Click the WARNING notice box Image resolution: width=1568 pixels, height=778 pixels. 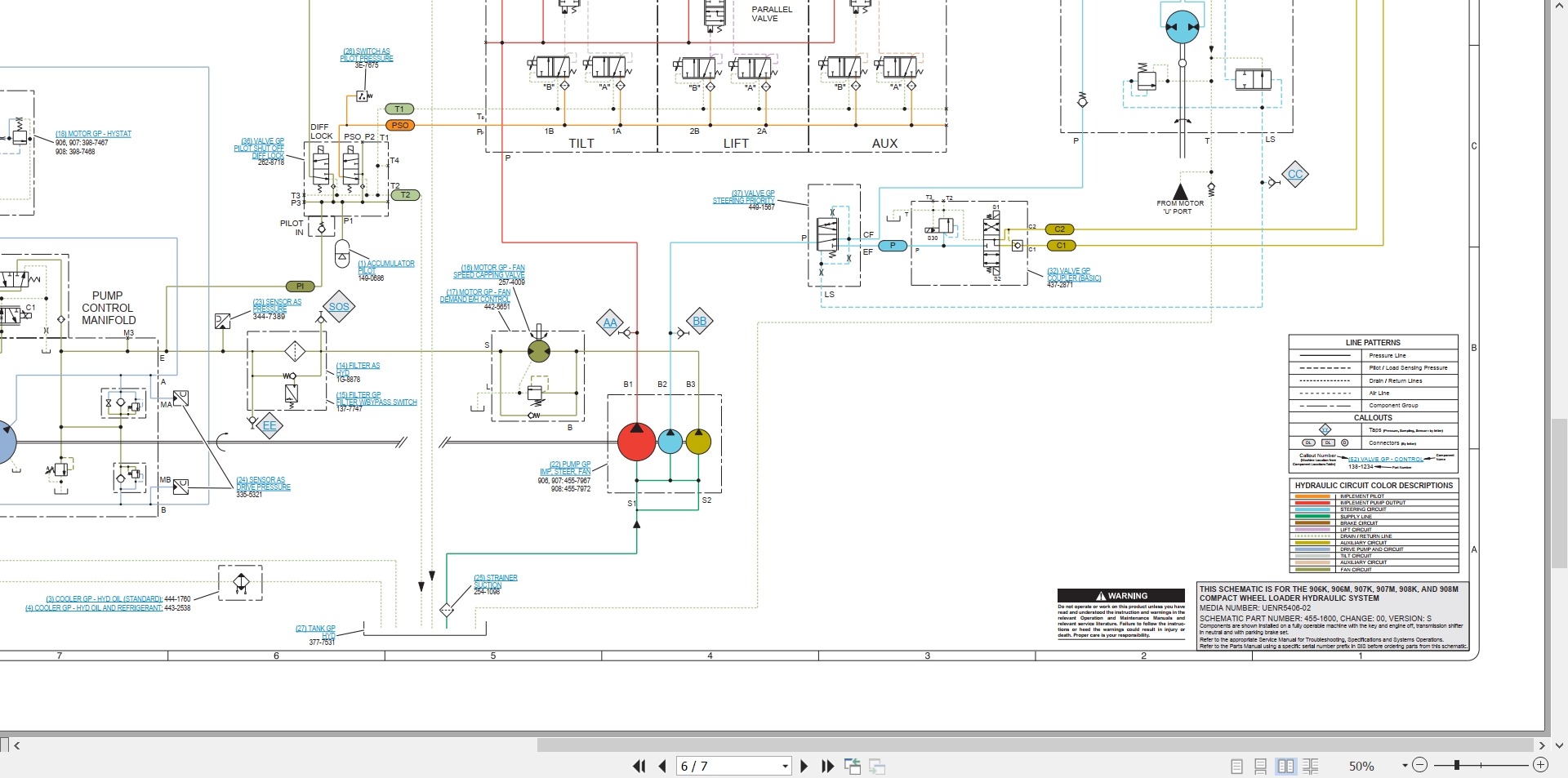click(1121, 615)
